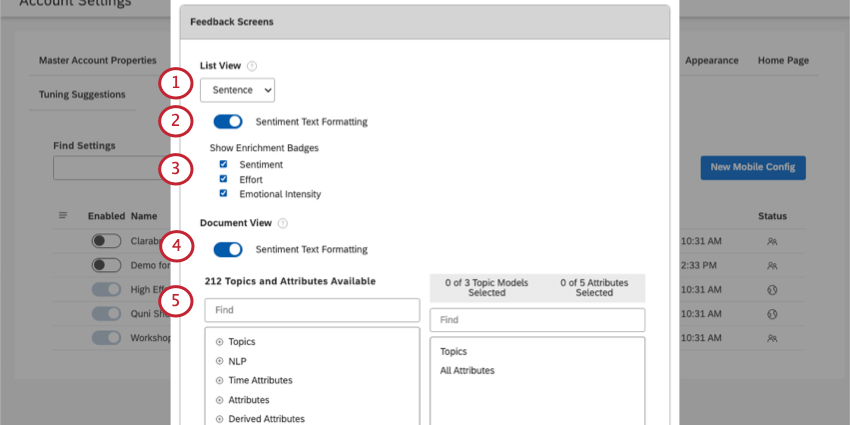This screenshot has width=850, height=425.
Task: Expand the Topics tree node
Action: pyautogui.click(x=220, y=342)
